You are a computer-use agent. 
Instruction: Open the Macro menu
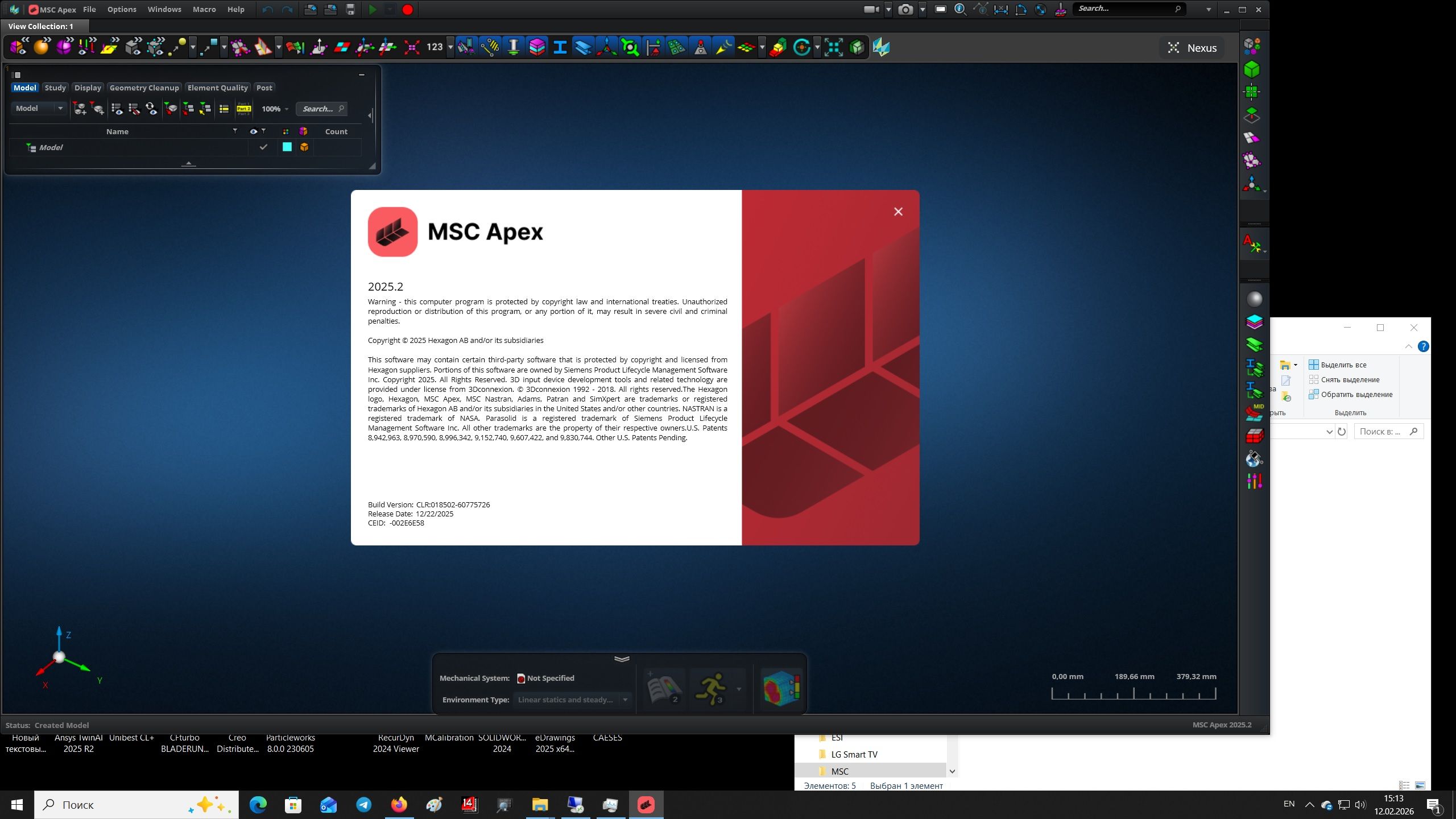coord(203,9)
